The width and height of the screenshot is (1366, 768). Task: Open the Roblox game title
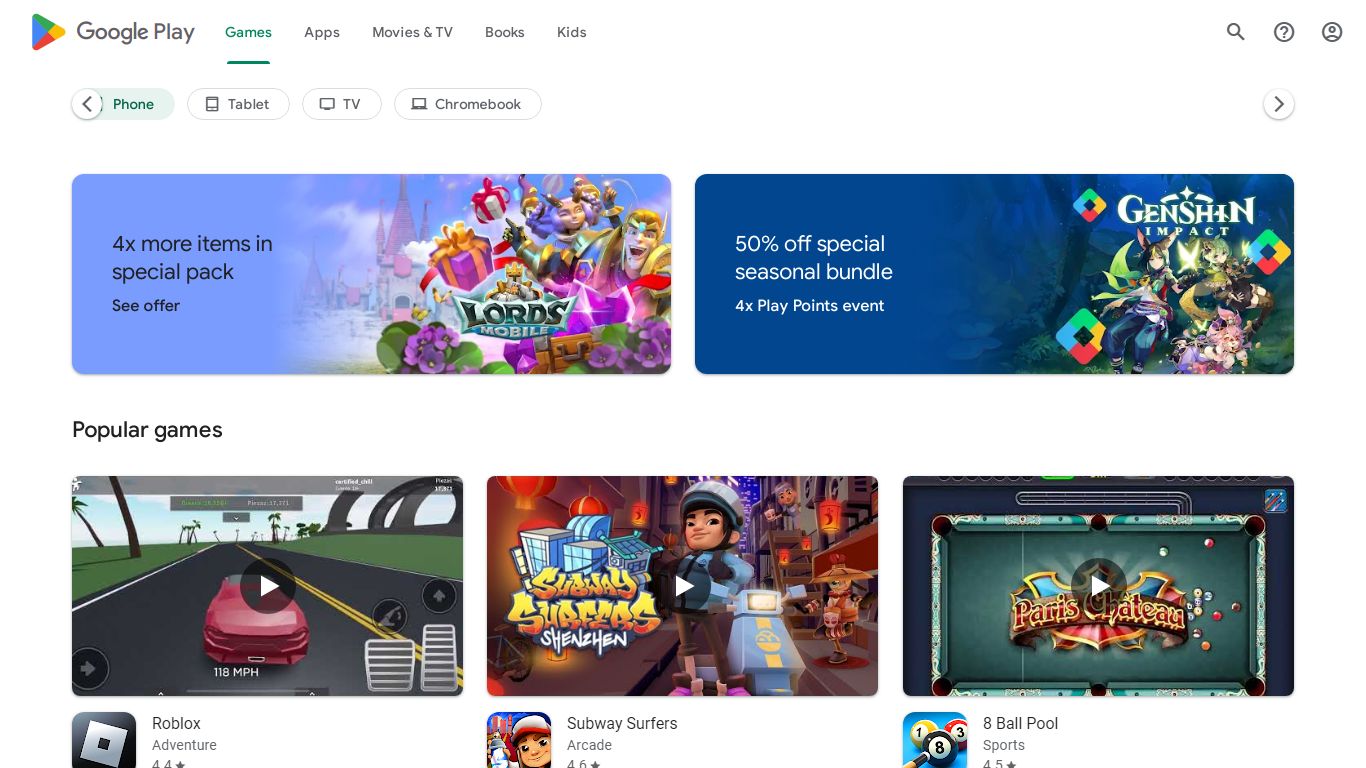point(176,723)
